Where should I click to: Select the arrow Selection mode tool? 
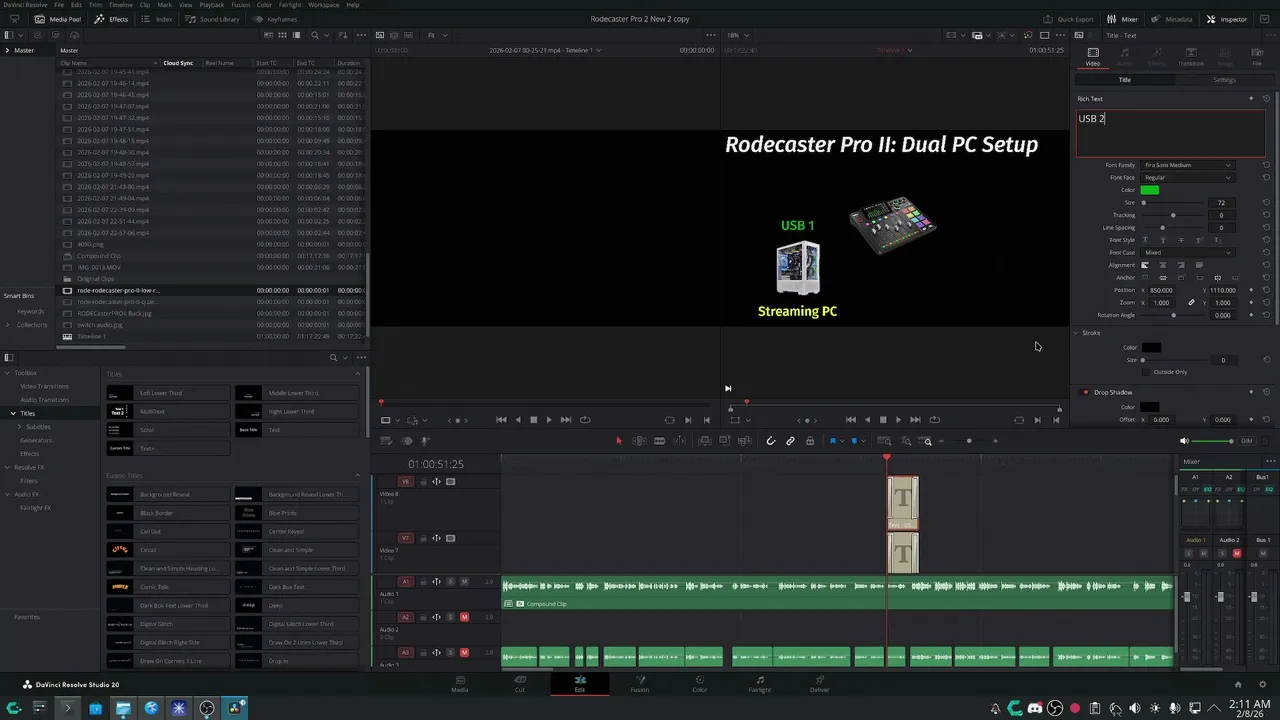[619, 441]
